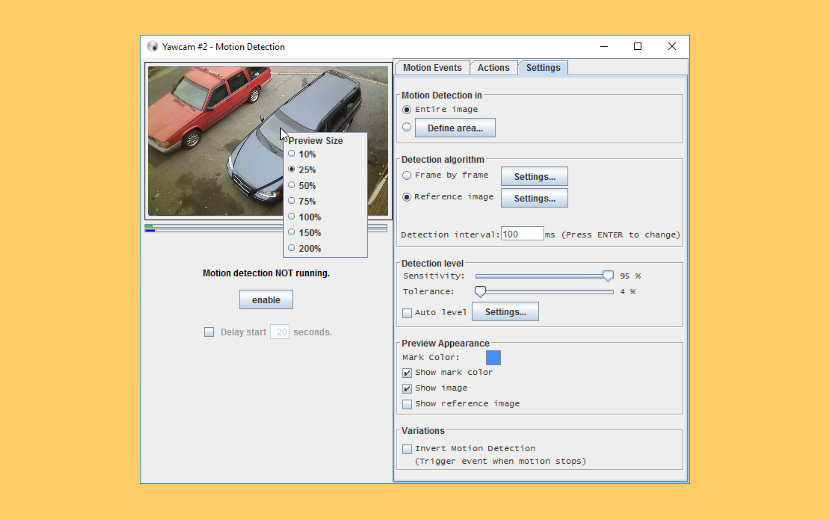Viewport: 830px width, 519px height.
Task: Click the Detection interval input field
Action: pos(521,234)
